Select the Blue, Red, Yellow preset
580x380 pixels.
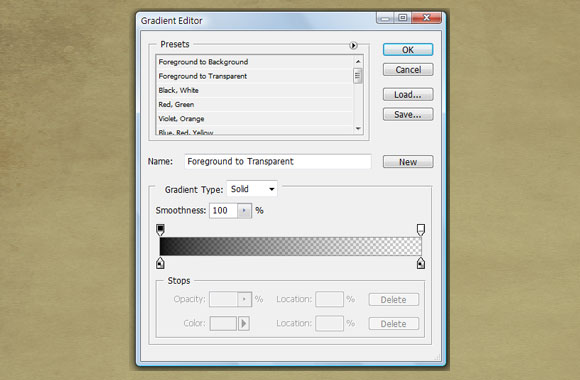[x=255, y=131]
